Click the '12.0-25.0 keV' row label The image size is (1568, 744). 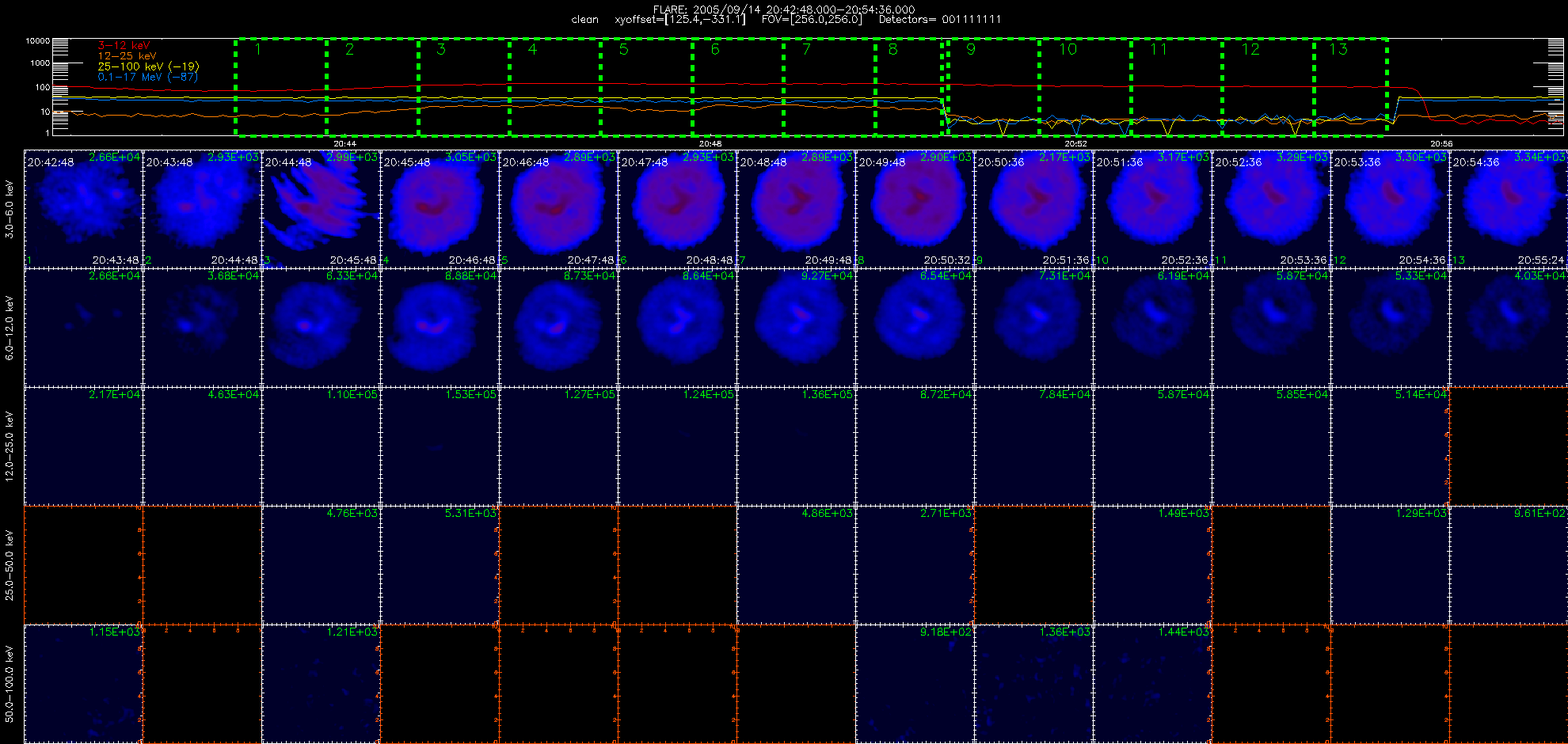pyautogui.click(x=10, y=446)
